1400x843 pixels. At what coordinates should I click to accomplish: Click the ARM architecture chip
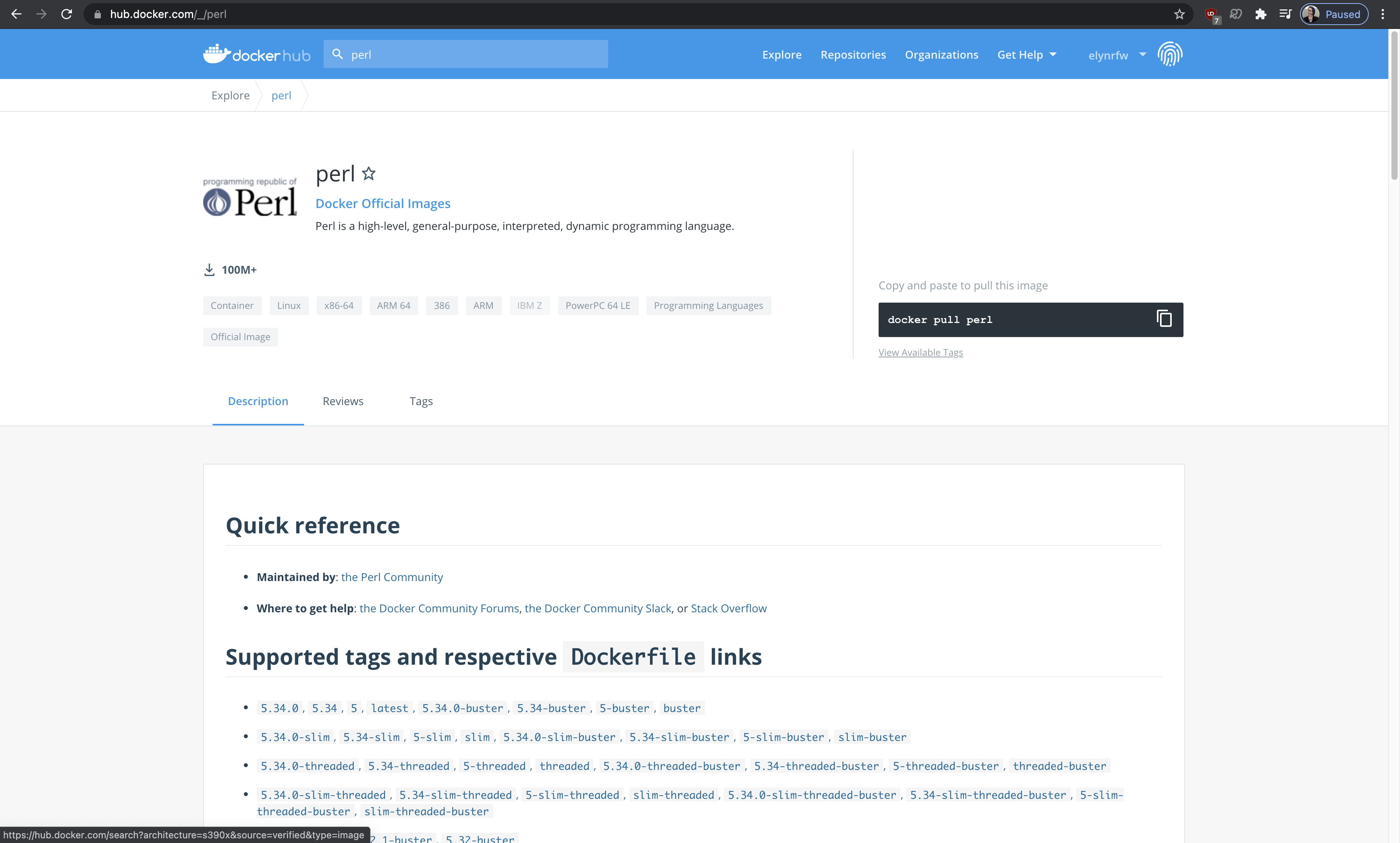click(x=483, y=306)
